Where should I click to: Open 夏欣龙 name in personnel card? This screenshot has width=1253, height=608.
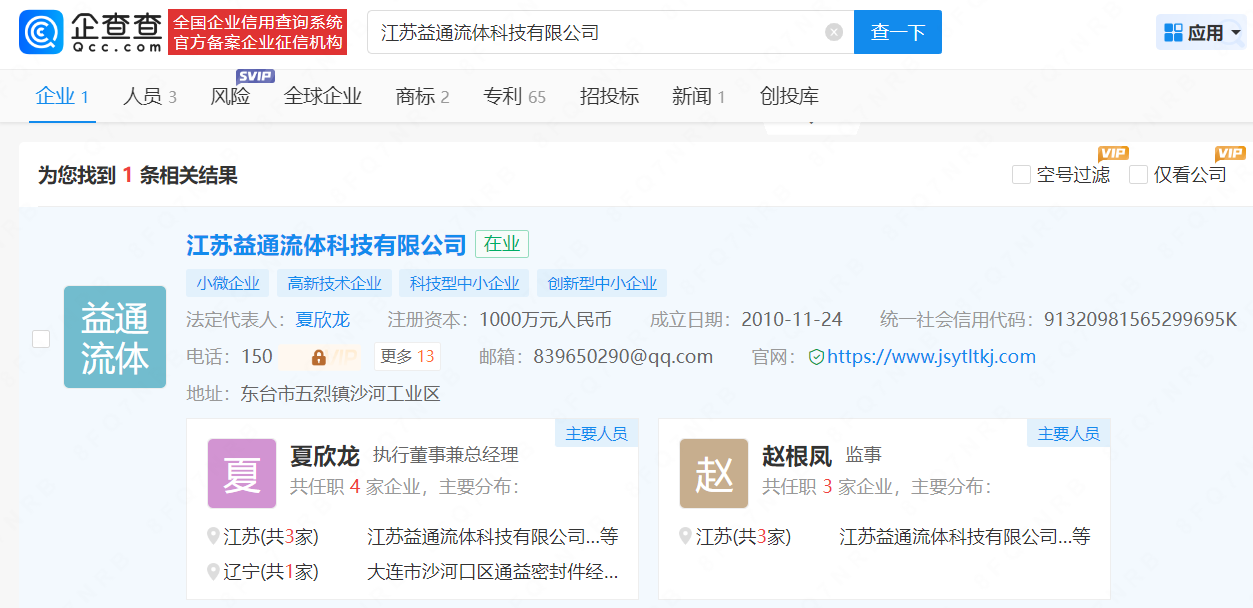[x=324, y=456]
